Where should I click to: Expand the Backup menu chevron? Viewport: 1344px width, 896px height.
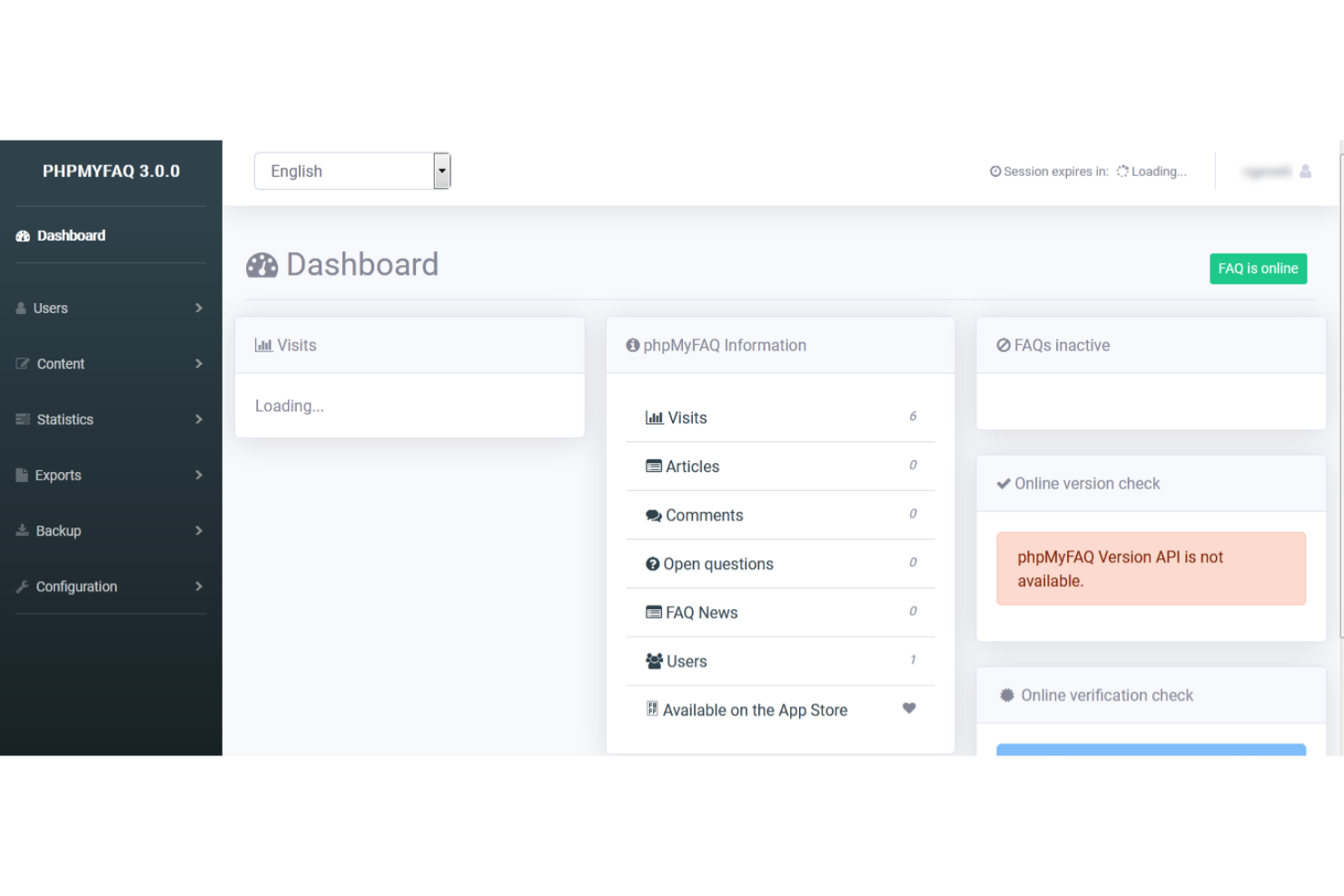pos(199,531)
